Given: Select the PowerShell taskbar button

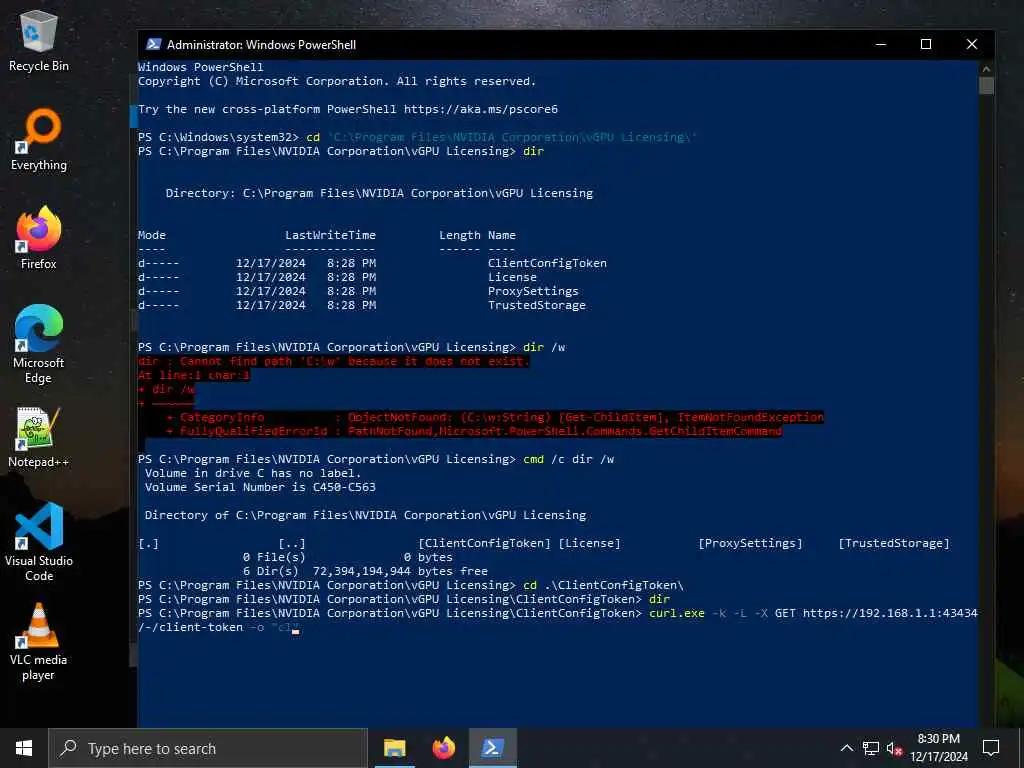Looking at the screenshot, I should pyautogui.click(x=492, y=748).
